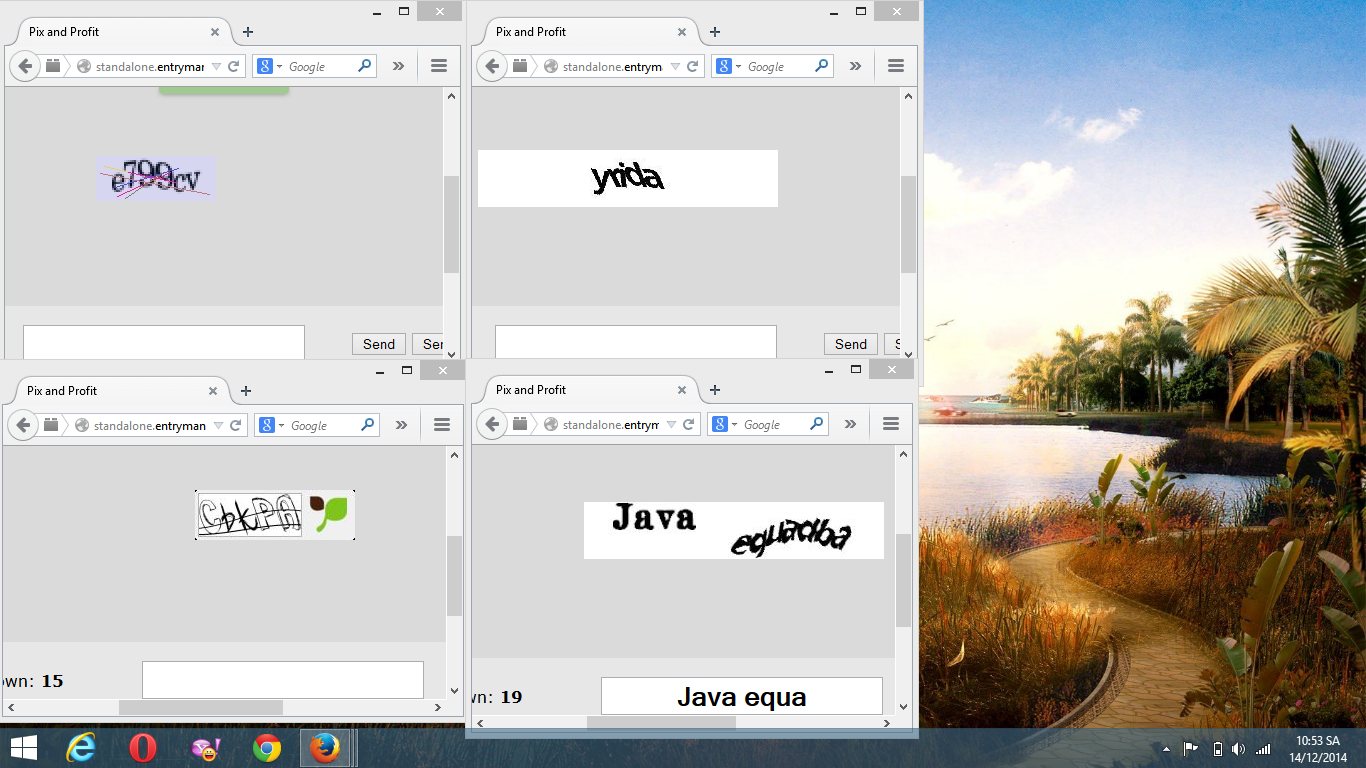Click the vertical scrollbar thumb in the yrida window
This screenshot has height=768, width=1366.
click(908, 225)
